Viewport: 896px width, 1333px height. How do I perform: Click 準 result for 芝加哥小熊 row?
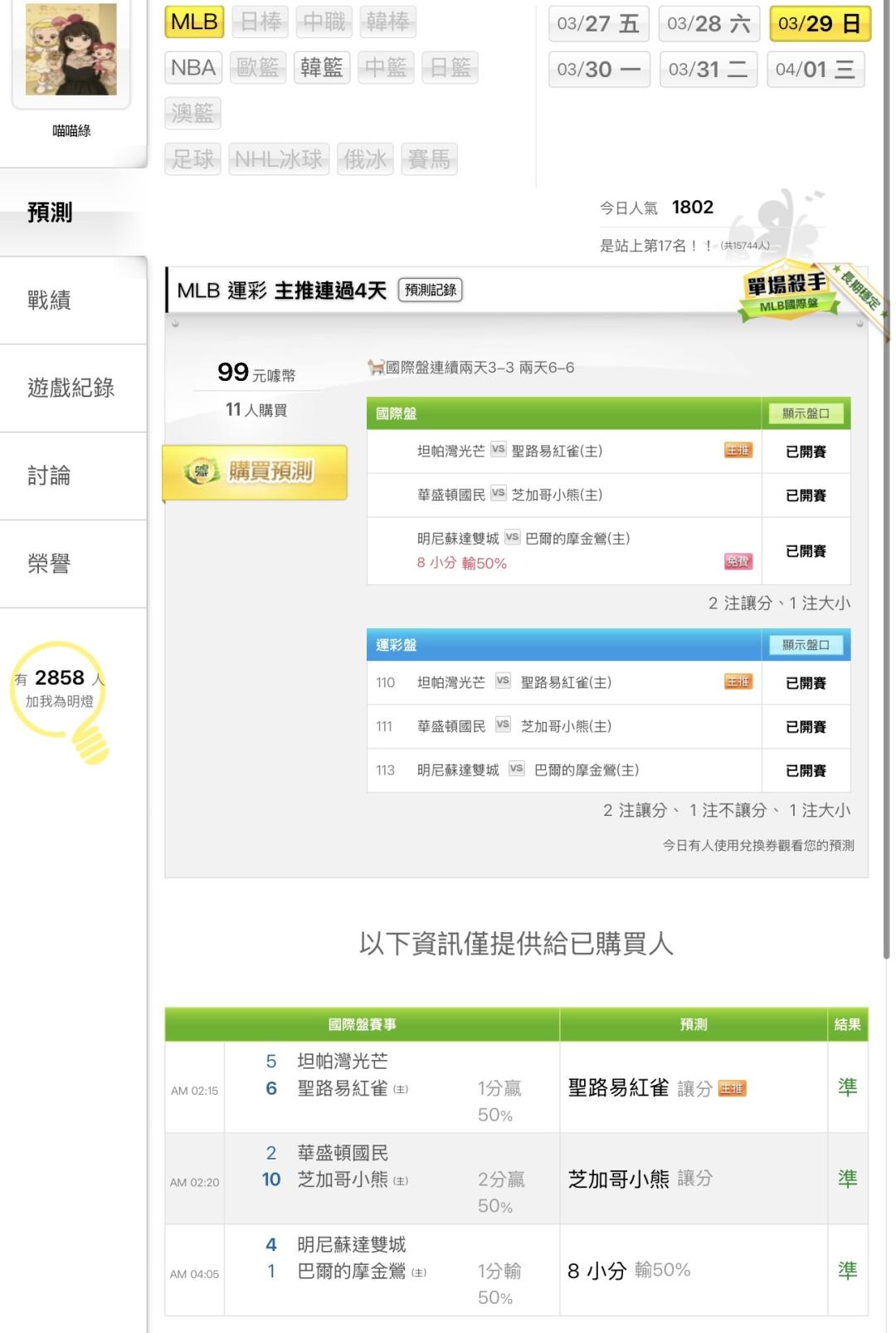pos(847,1179)
